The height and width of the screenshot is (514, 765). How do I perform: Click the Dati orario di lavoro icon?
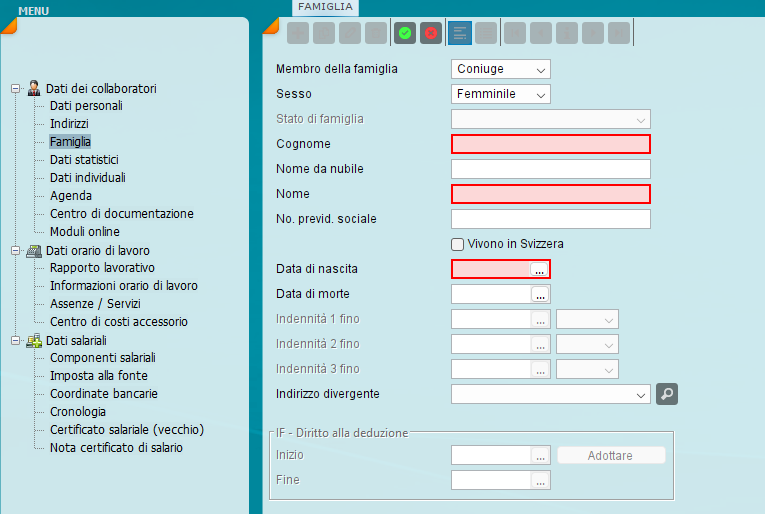coord(34,251)
